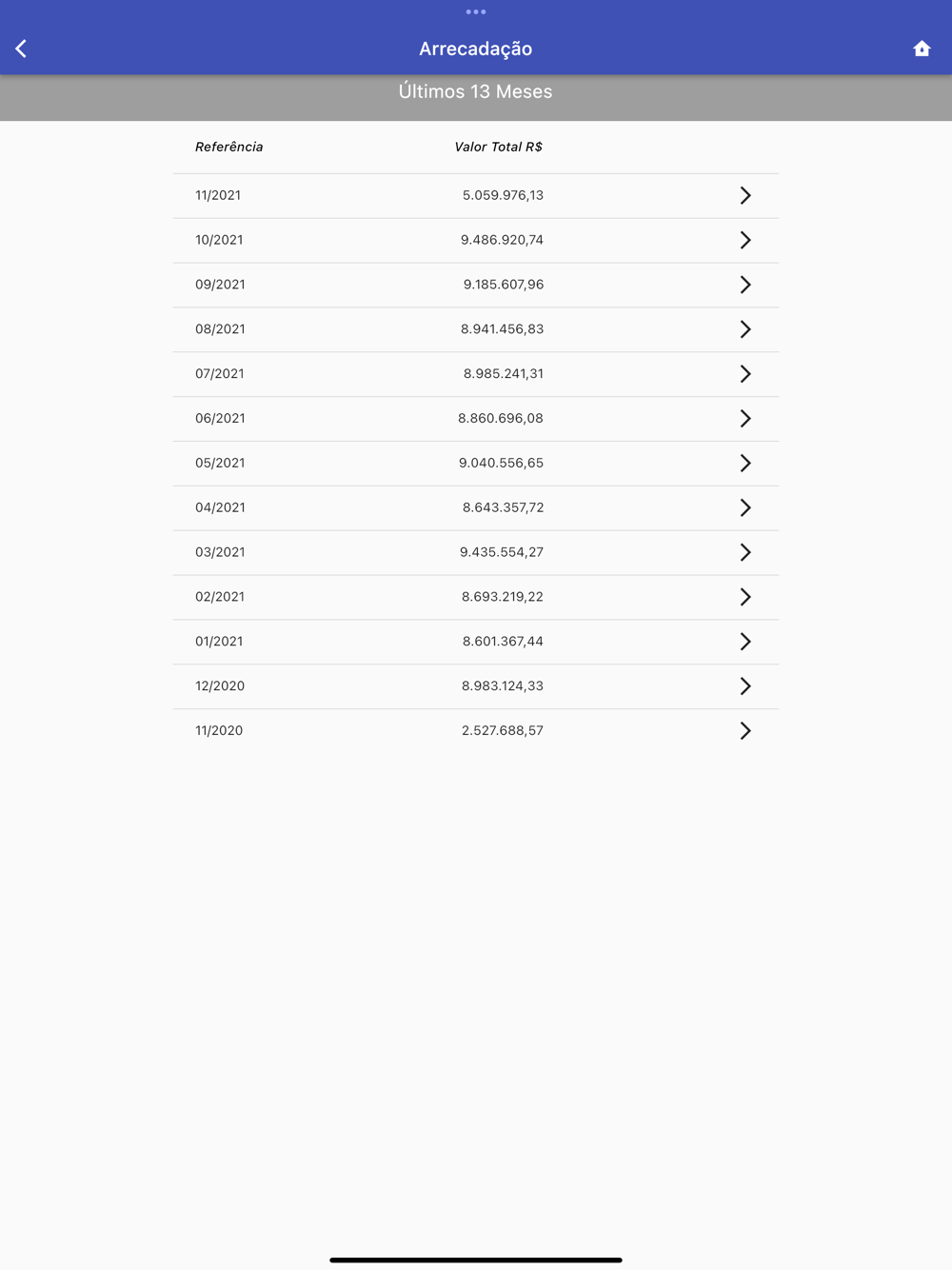This screenshot has width=952, height=1270.
Task: Select the 02/2021 reference entry
Action: pyautogui.click(x=476, y=597)
